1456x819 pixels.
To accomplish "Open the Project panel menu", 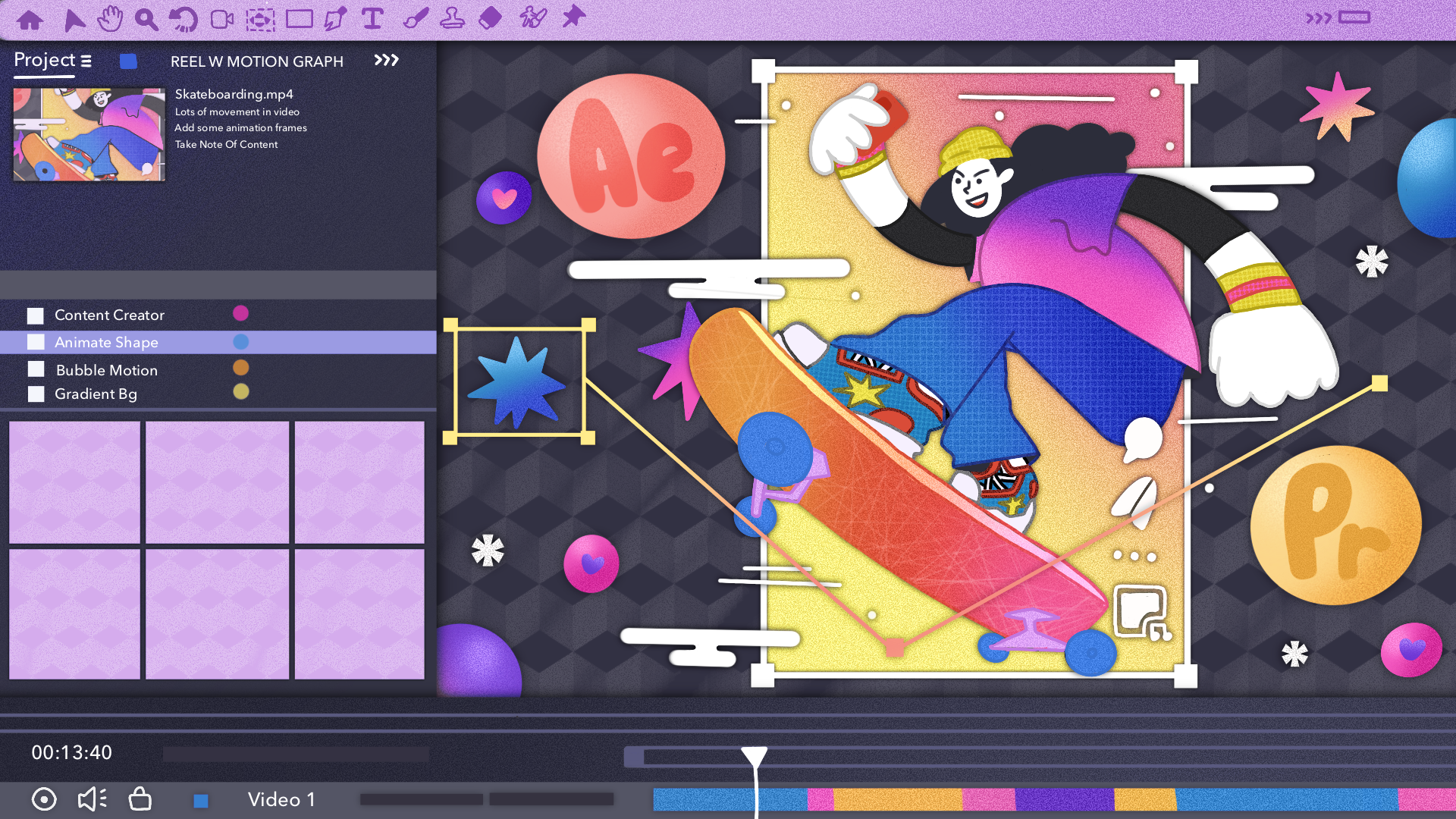I will click(86, 61).
